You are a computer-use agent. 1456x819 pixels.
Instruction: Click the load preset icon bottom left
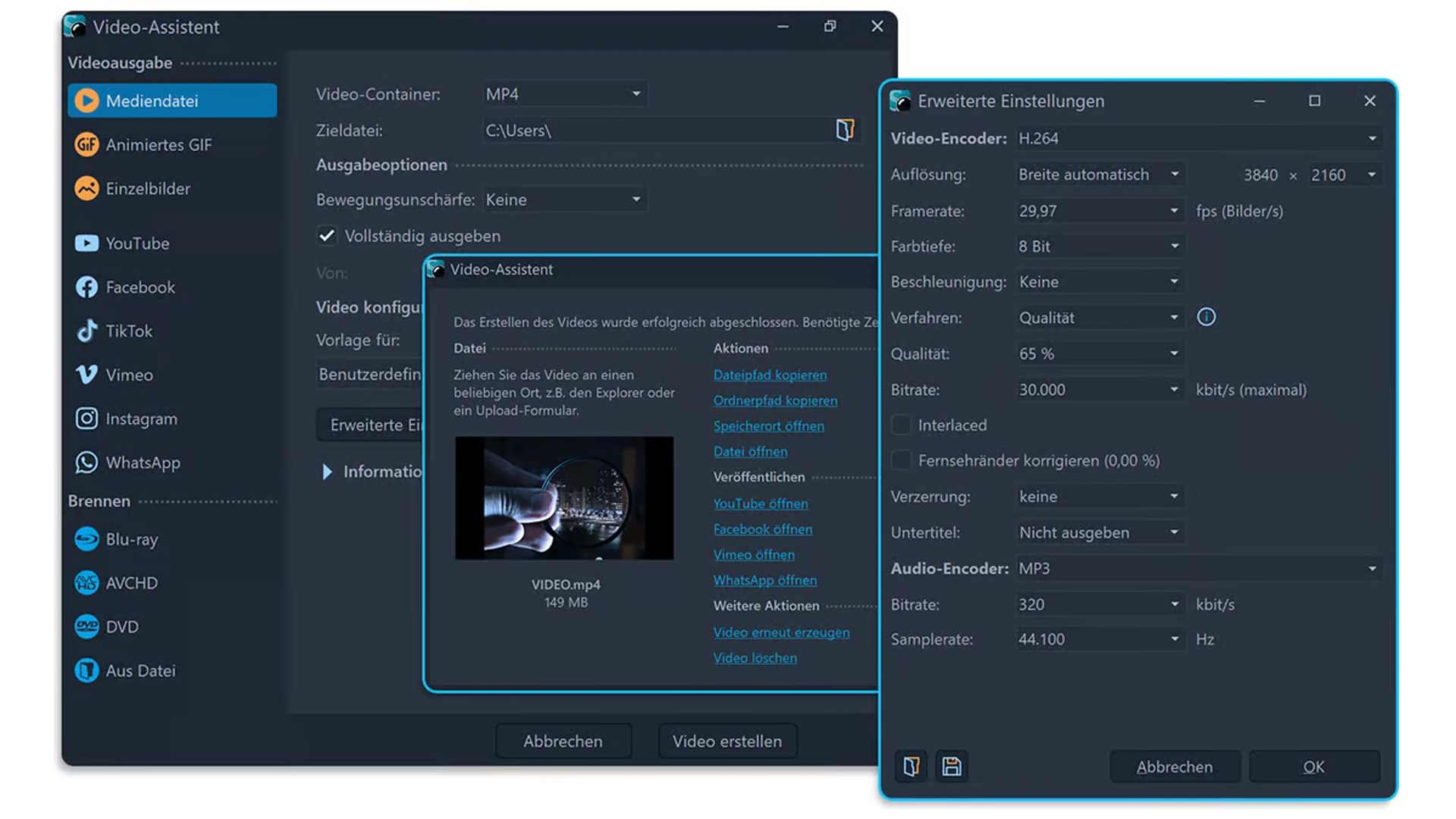(x=911, y=767)
